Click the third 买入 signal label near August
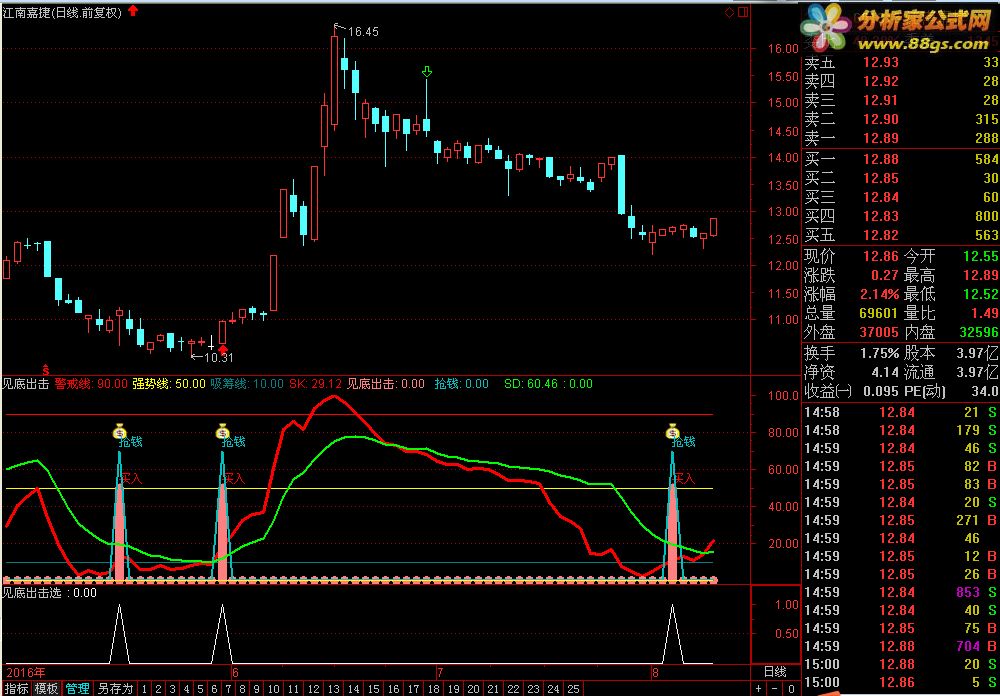The height and width of the screenshot is (696, 1000). coord(685,478)
